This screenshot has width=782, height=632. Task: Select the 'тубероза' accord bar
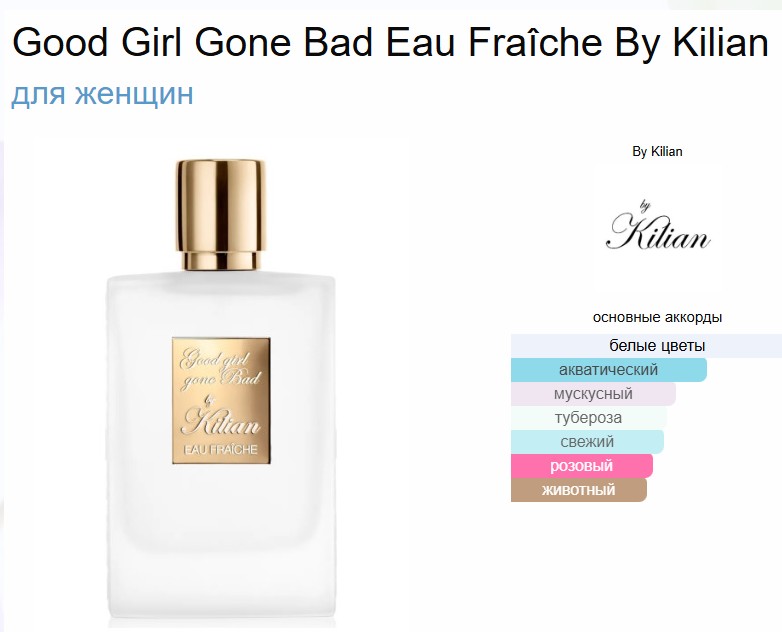tap(589, 418)
